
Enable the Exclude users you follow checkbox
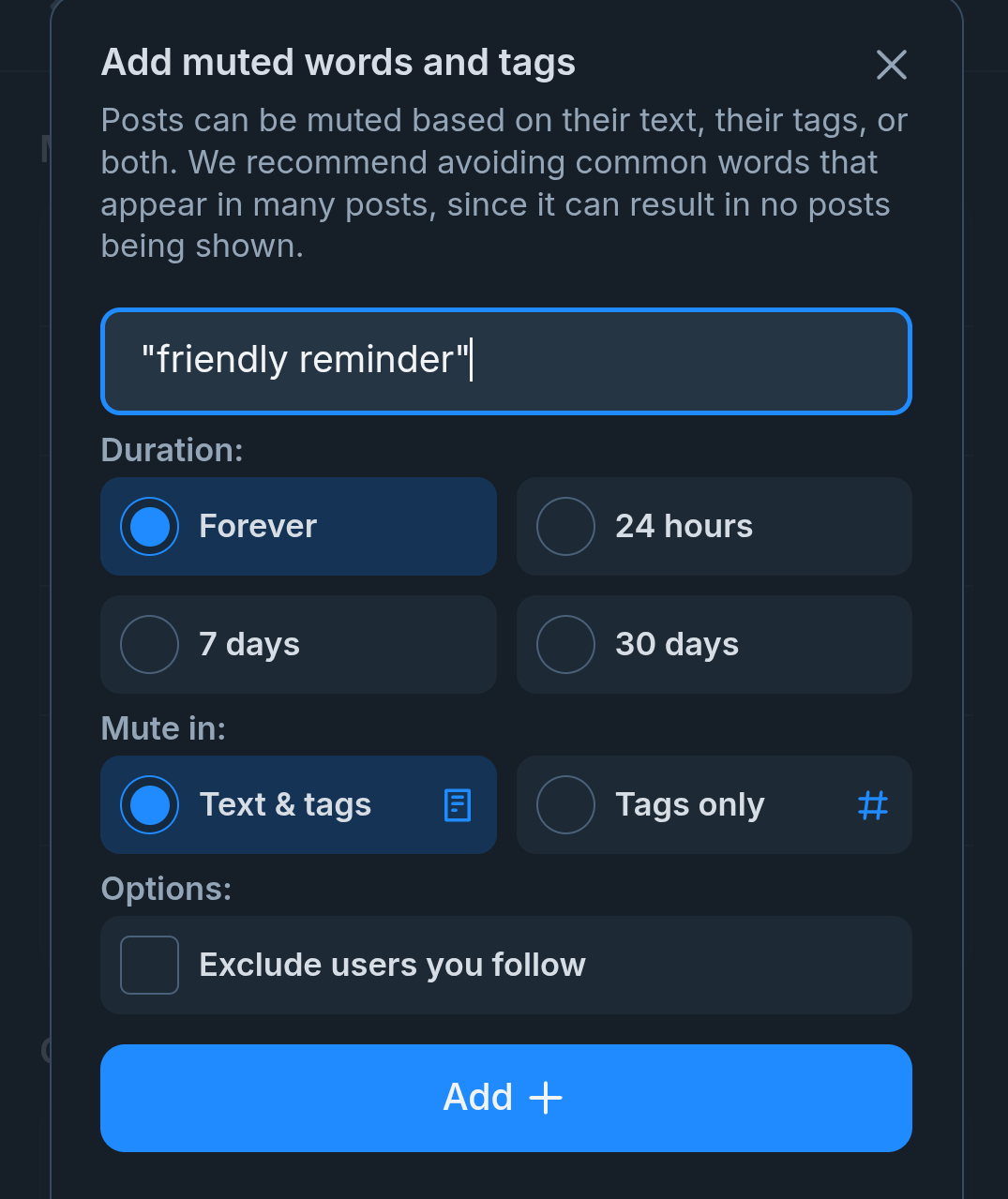click(x=150, y=965)
